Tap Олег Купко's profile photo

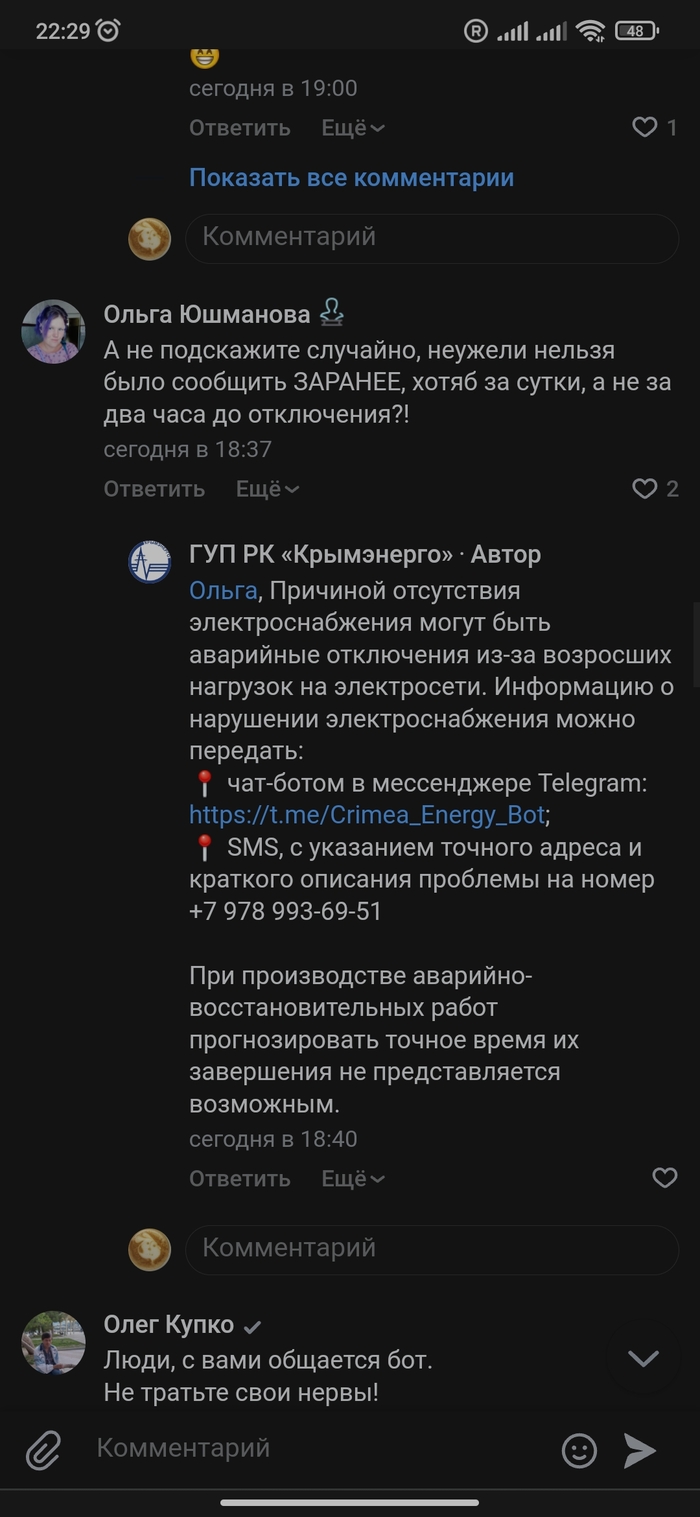click(53, 1342)
